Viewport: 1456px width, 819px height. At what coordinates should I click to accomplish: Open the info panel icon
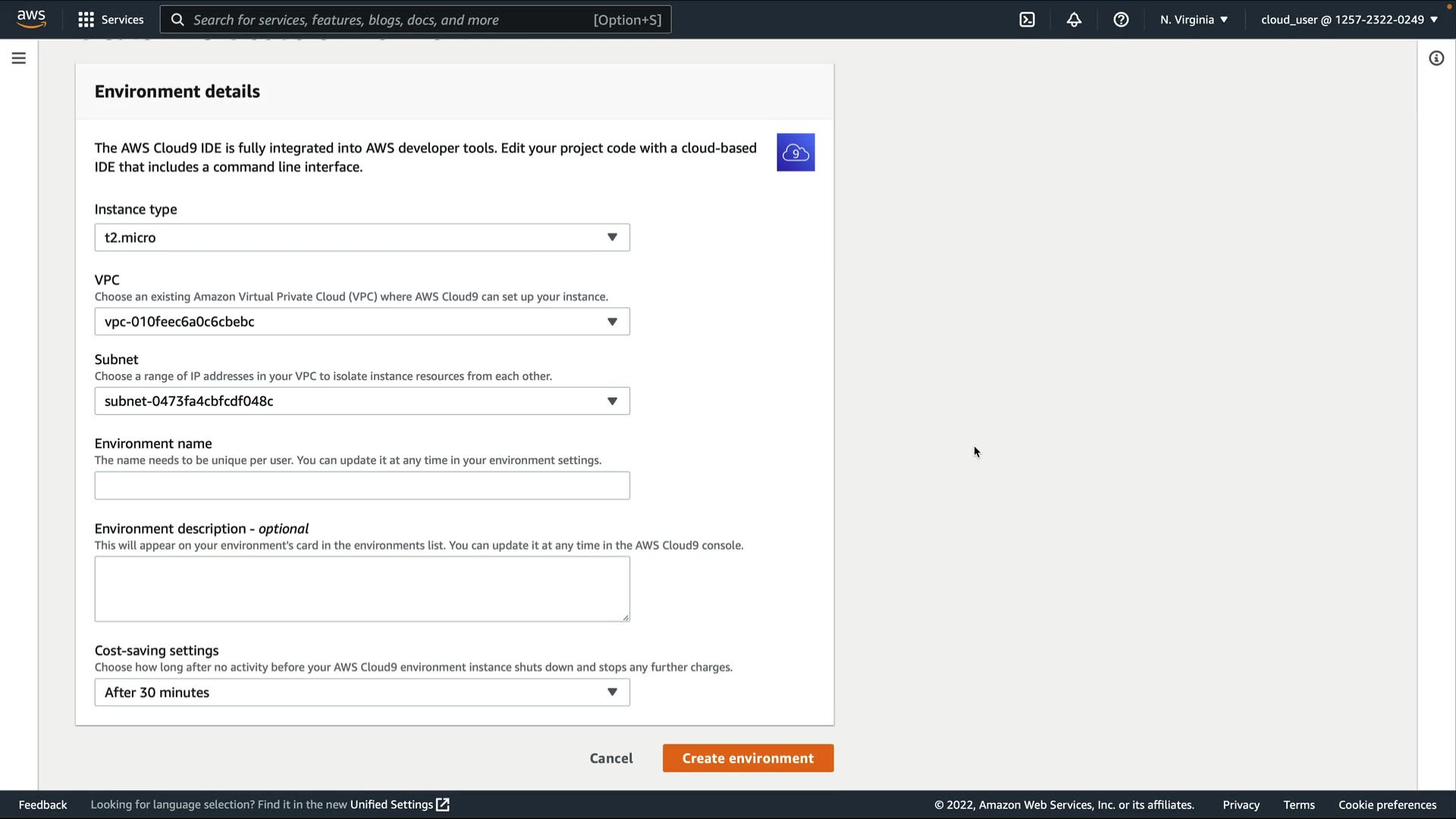(1436, 58)
